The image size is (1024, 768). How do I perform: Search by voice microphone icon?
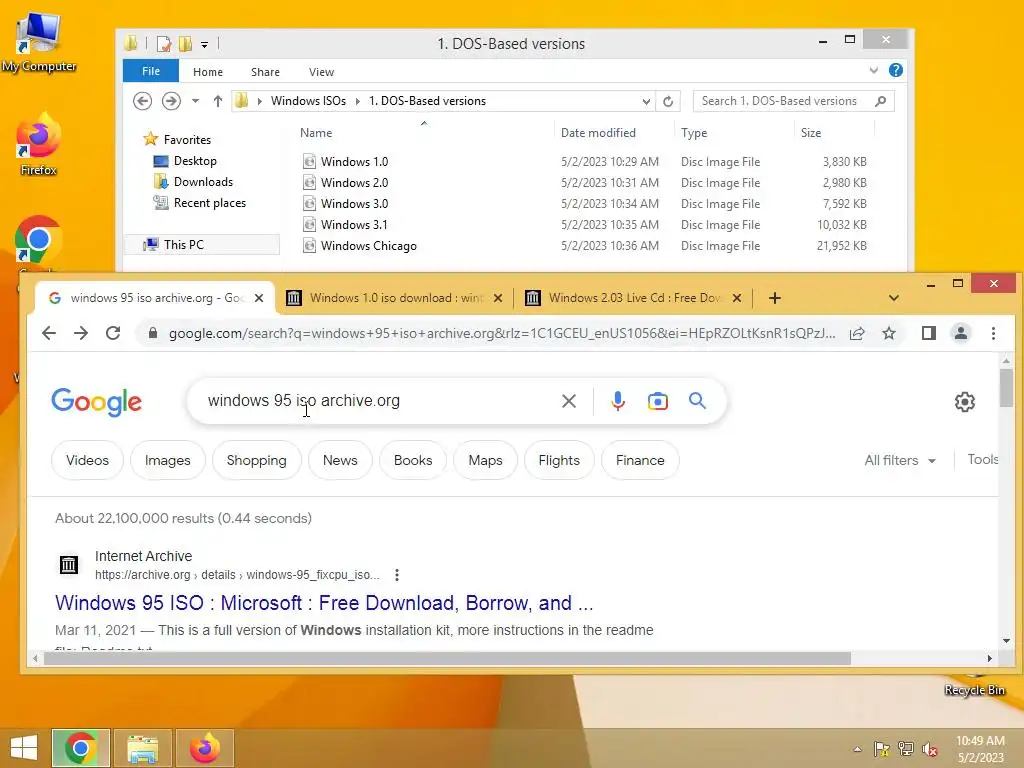point(618,400)
